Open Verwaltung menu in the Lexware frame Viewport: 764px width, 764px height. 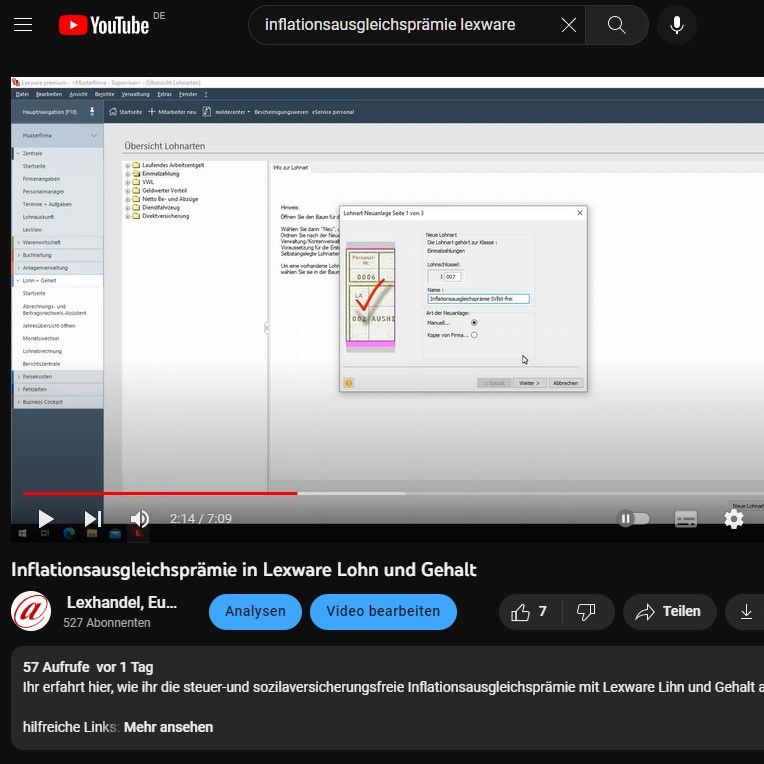click(135, 94)
